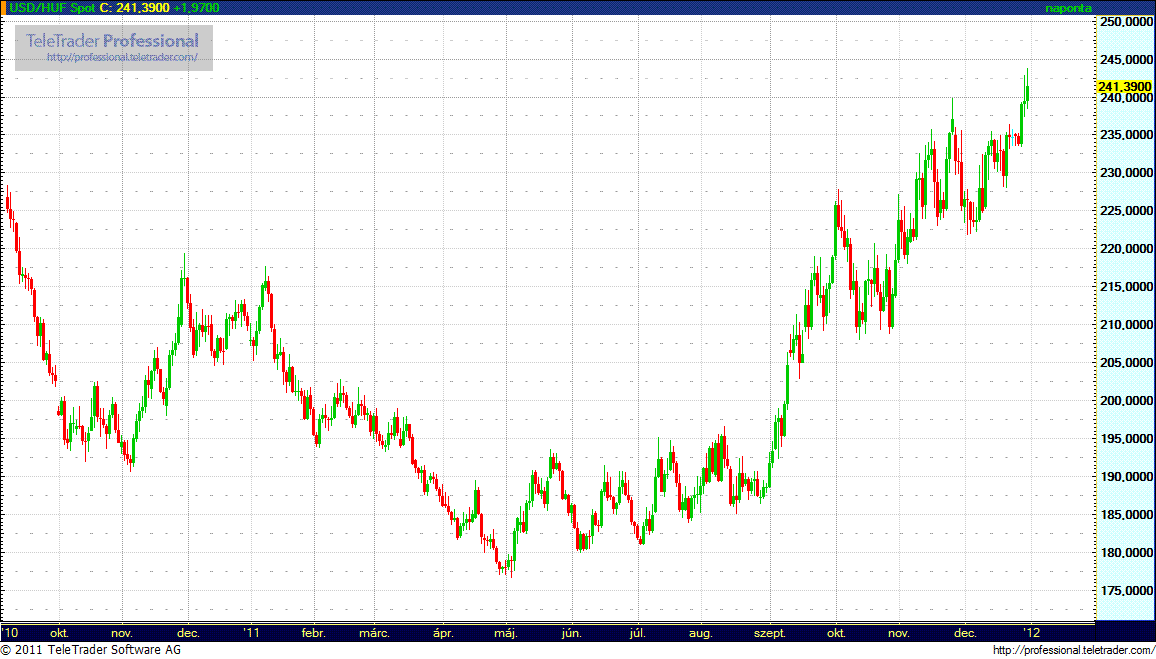Select the jún. month label
Screen dimensions: 1156x659
(x=572, y=634)
